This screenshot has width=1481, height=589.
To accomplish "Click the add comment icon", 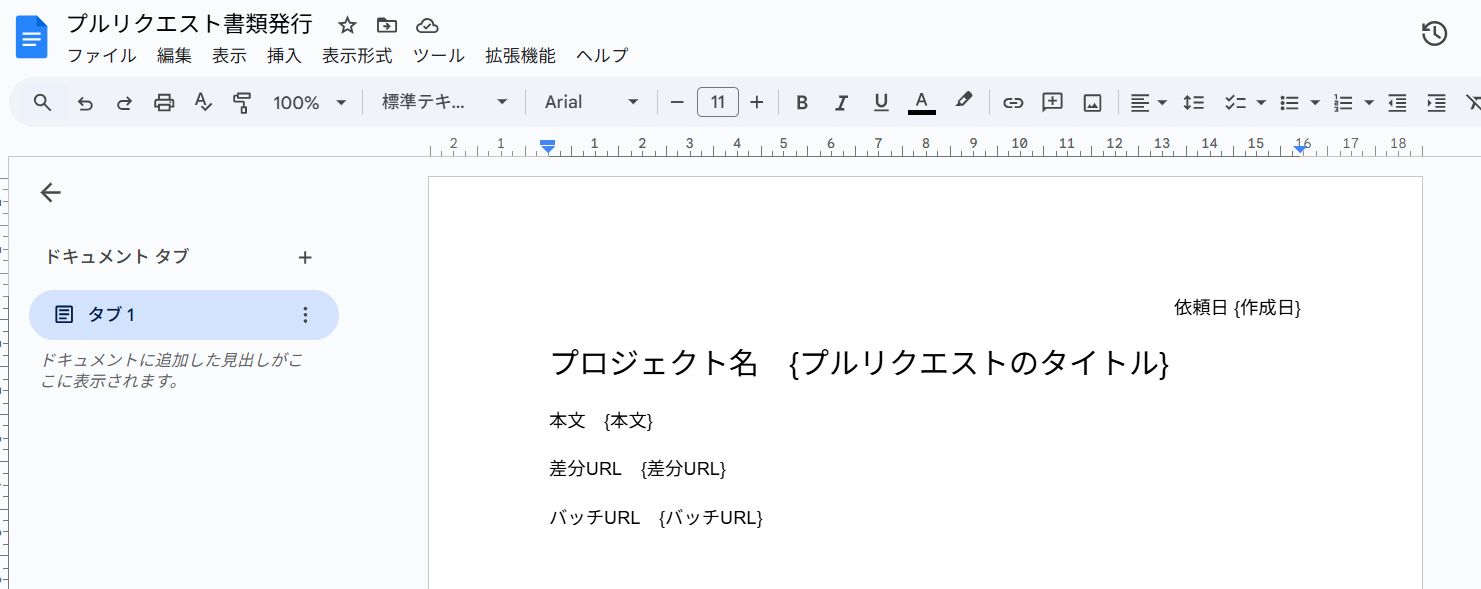I will coord(1052,102).
